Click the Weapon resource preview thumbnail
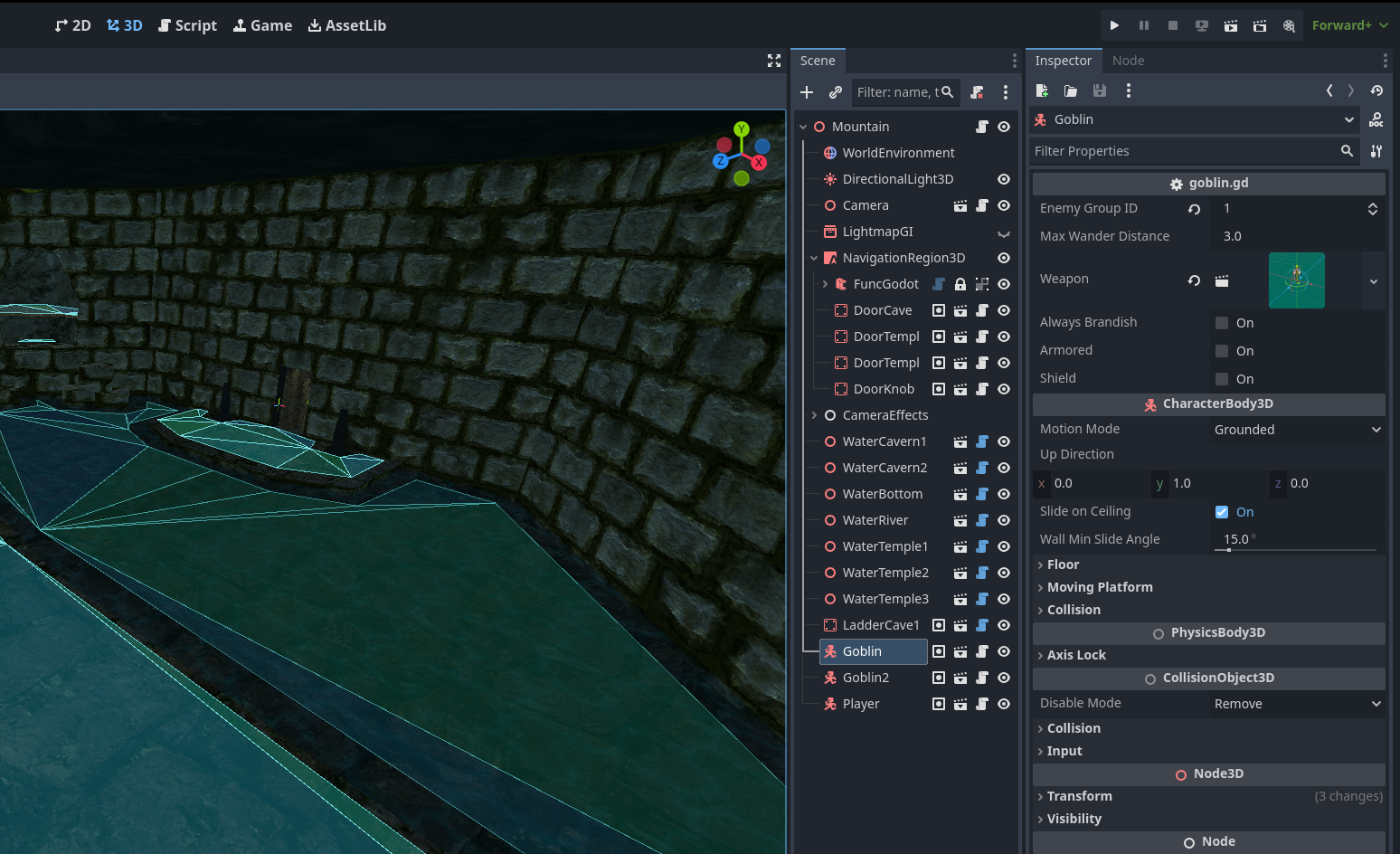The height and width of the screenshot is (854, 1400). [x=1297, y=280]
